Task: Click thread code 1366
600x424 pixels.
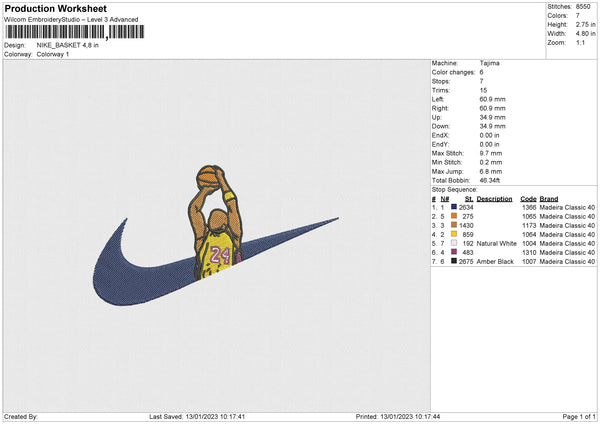Action: (x=530, y=207)
